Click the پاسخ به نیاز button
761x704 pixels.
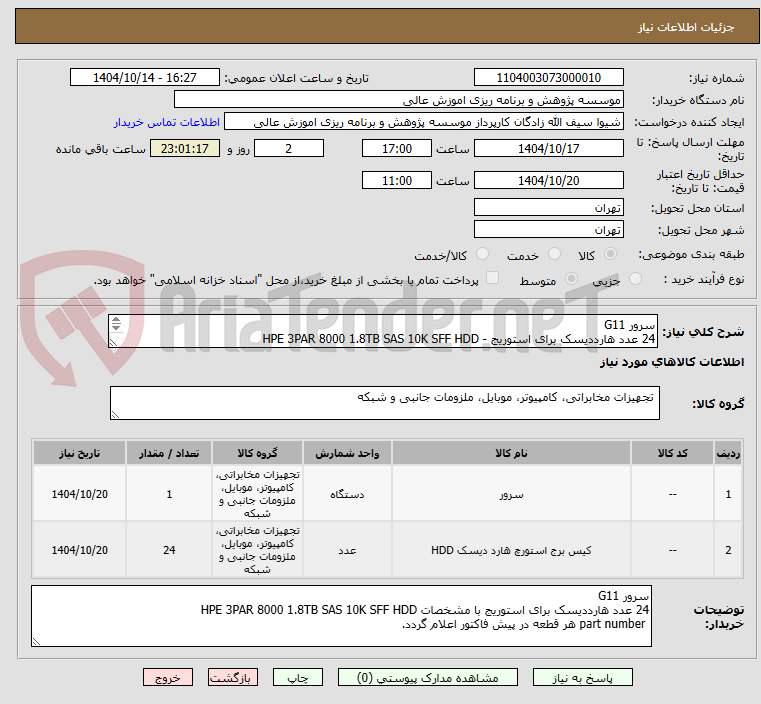tap(582, 677)
